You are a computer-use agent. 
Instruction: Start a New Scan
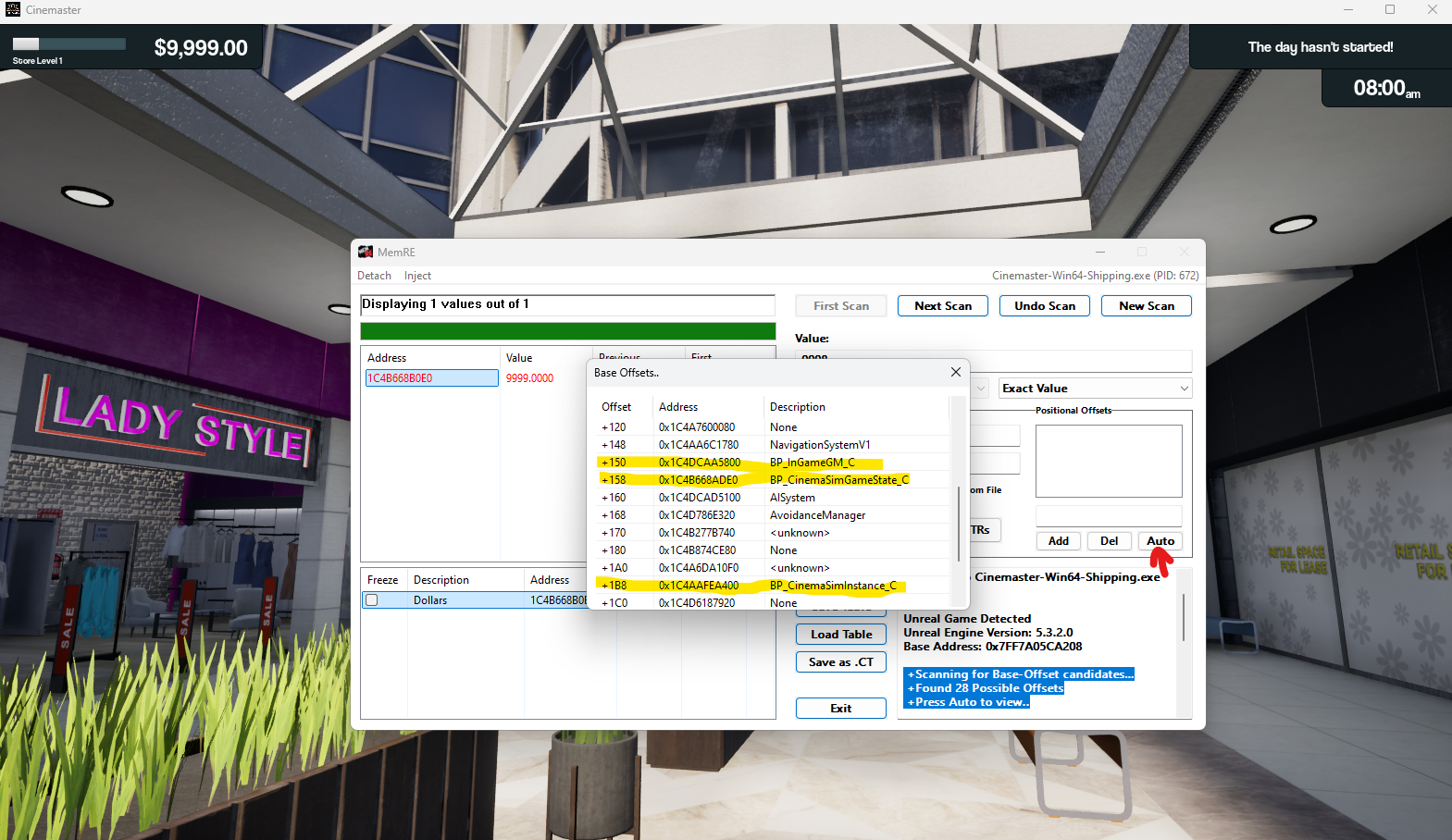1147,306
